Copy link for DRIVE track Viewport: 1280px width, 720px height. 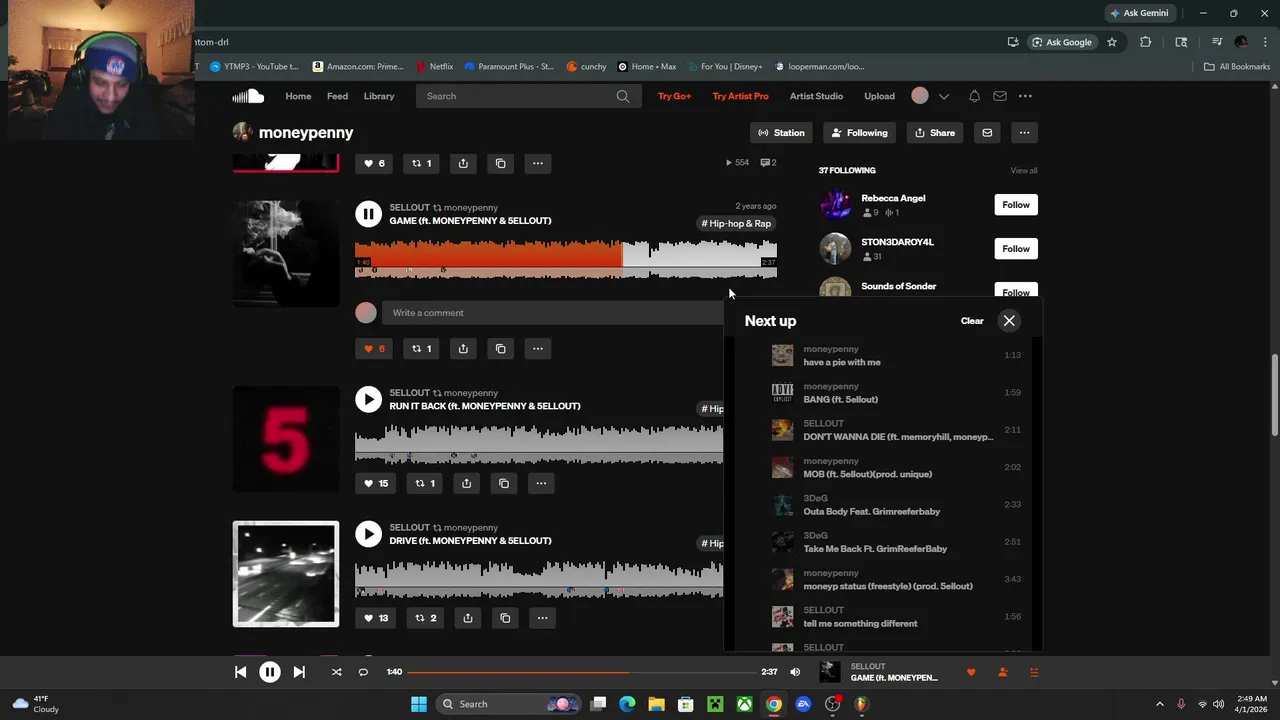point(505,618)
